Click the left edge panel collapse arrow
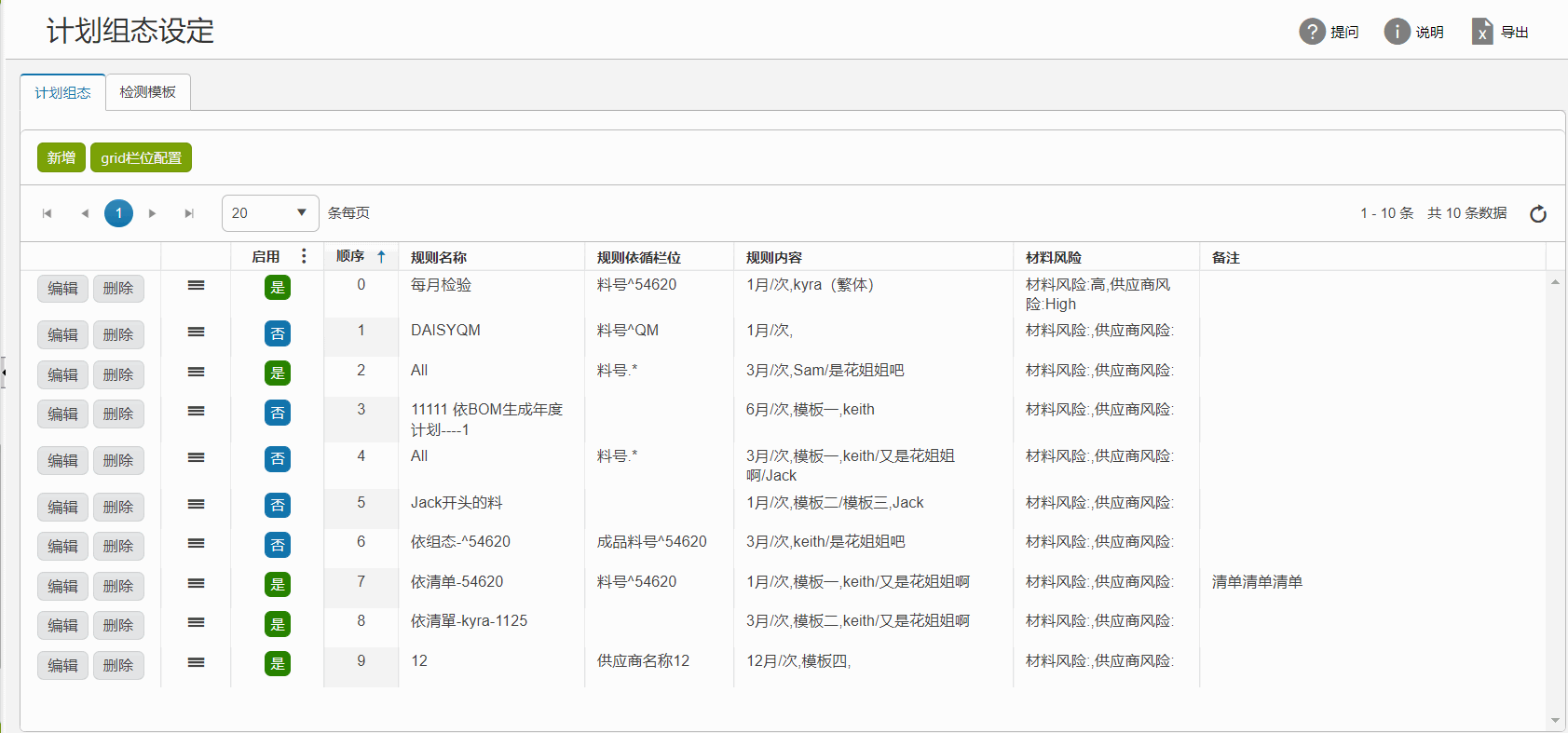This screenshot has height=733, width=1568. click(x=4, y=373)
